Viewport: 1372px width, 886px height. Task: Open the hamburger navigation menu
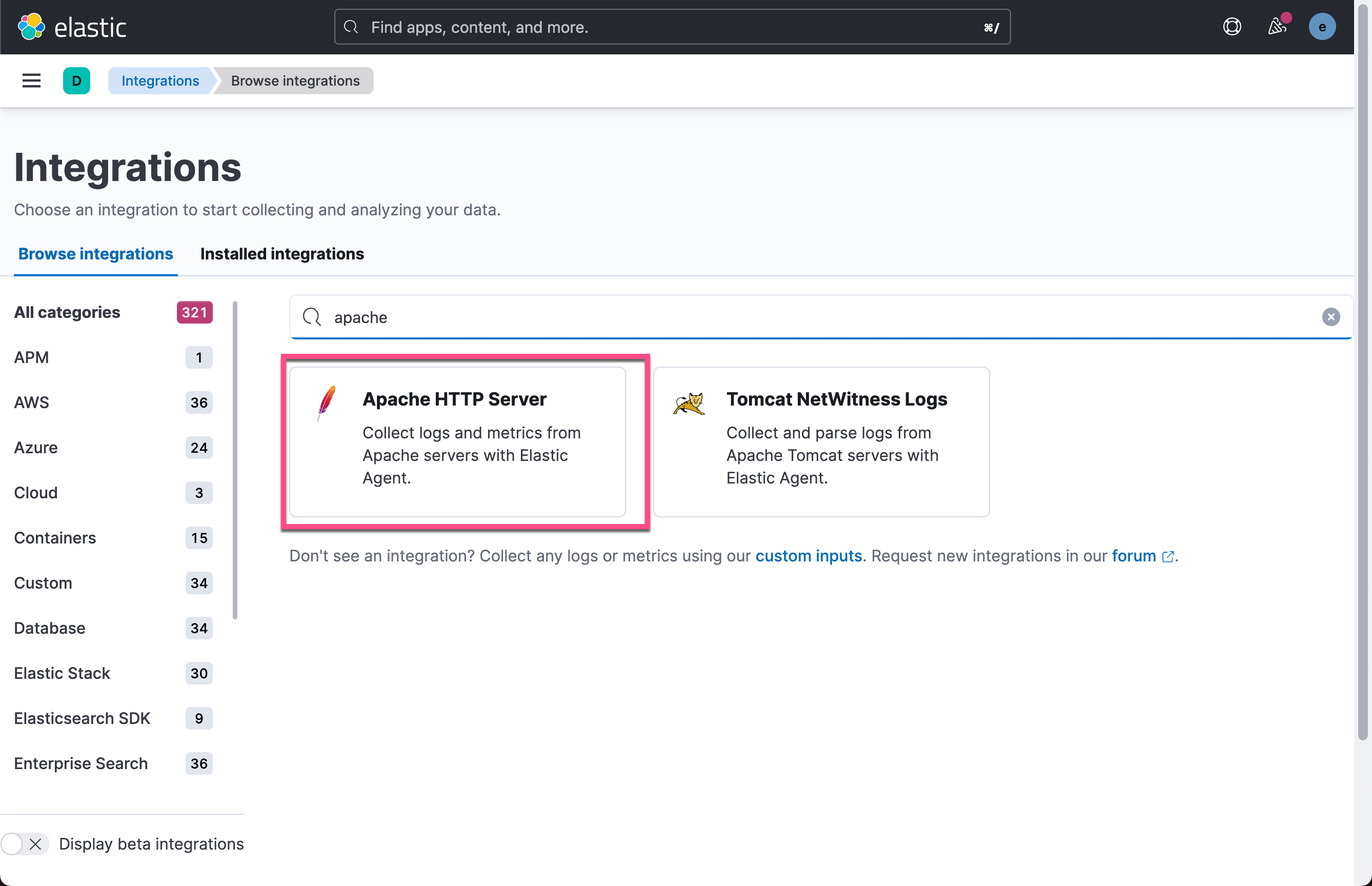coord(31,80)
